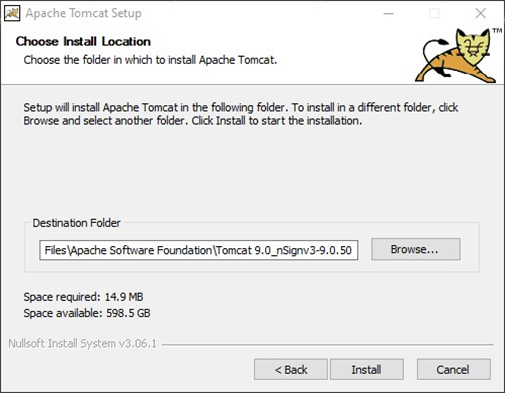
Task: Click the Apache Tomcat Setup title text
Action: coord(83,13)
